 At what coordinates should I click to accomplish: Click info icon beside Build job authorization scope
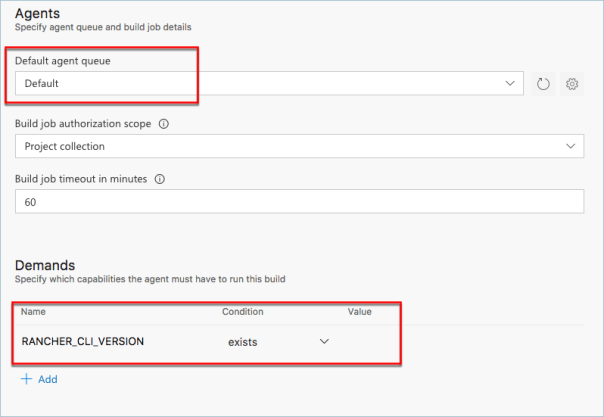click(163, 125)
